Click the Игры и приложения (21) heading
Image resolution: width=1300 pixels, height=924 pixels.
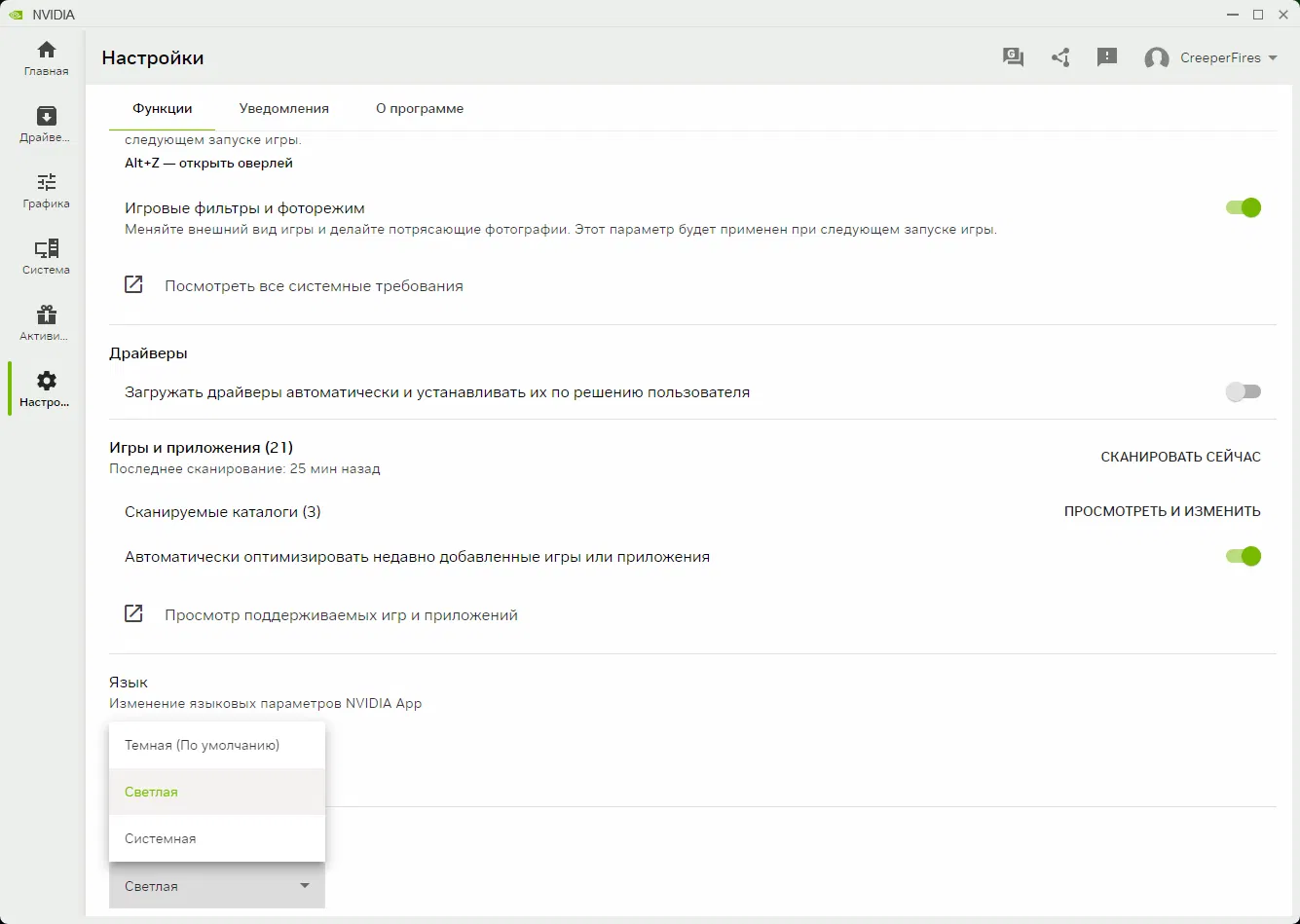[x=202, y=448]
